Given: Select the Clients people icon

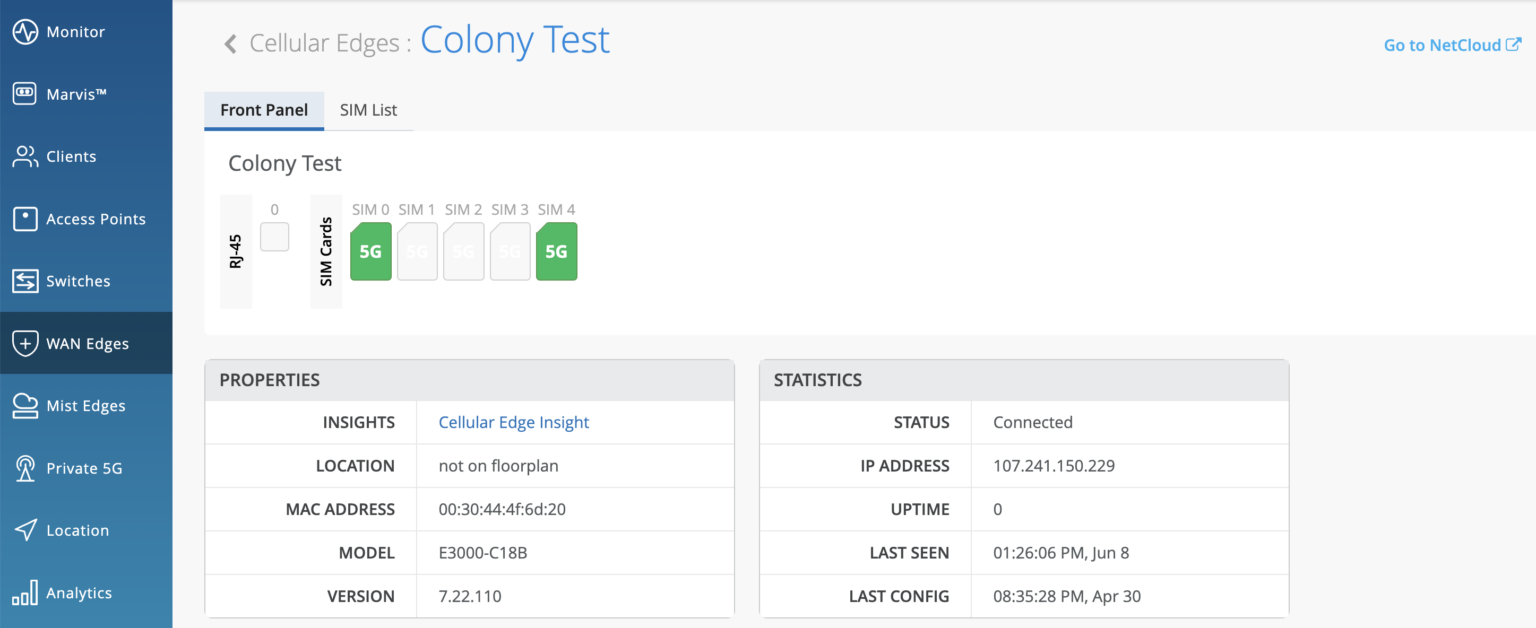Looking at the screenshot, I should (x=25, y=157).
